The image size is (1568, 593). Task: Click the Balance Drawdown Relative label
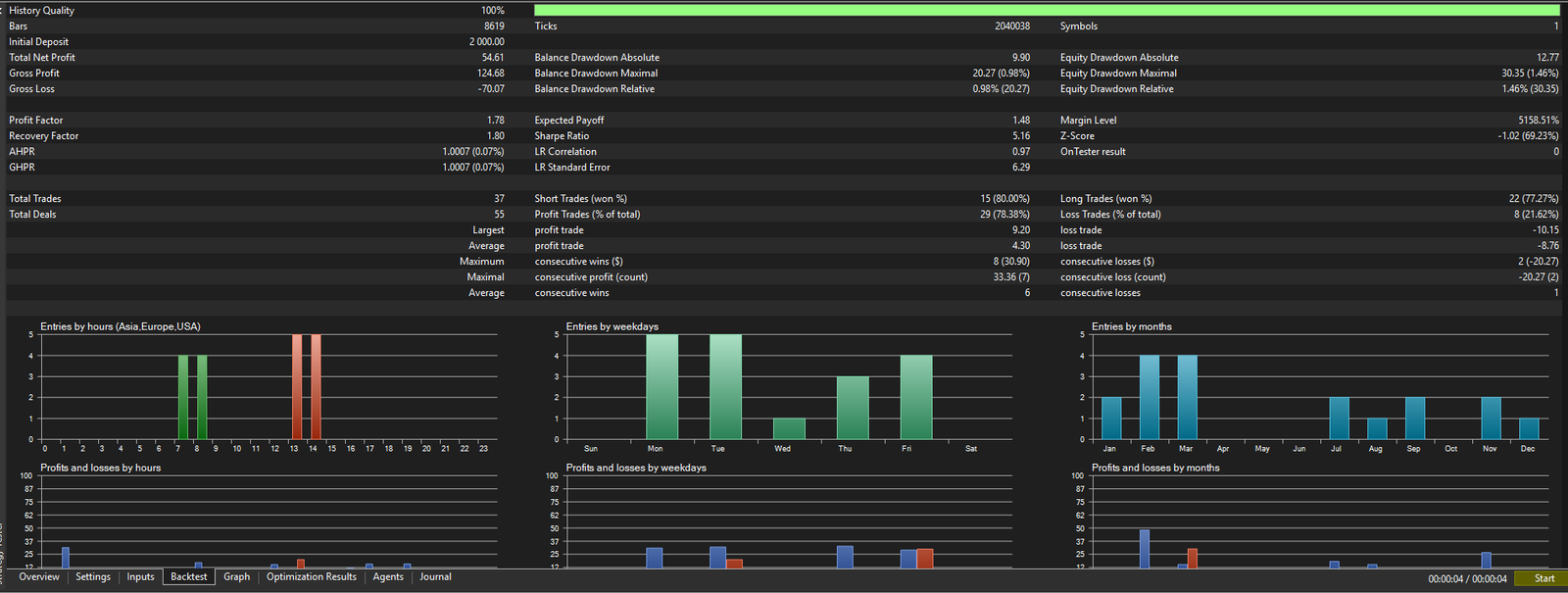point(594,89)
